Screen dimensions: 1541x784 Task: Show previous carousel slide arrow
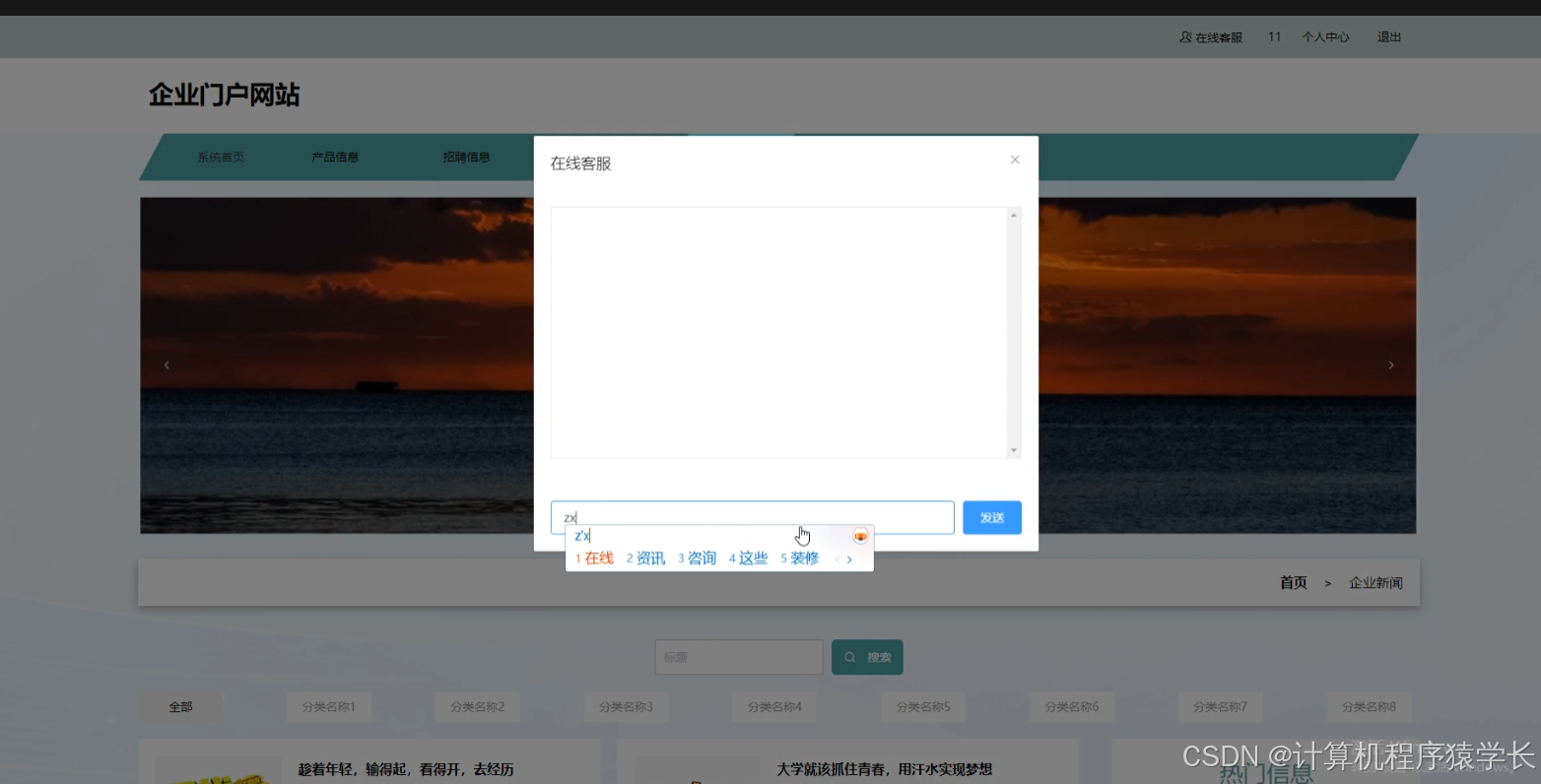point(167,365)
